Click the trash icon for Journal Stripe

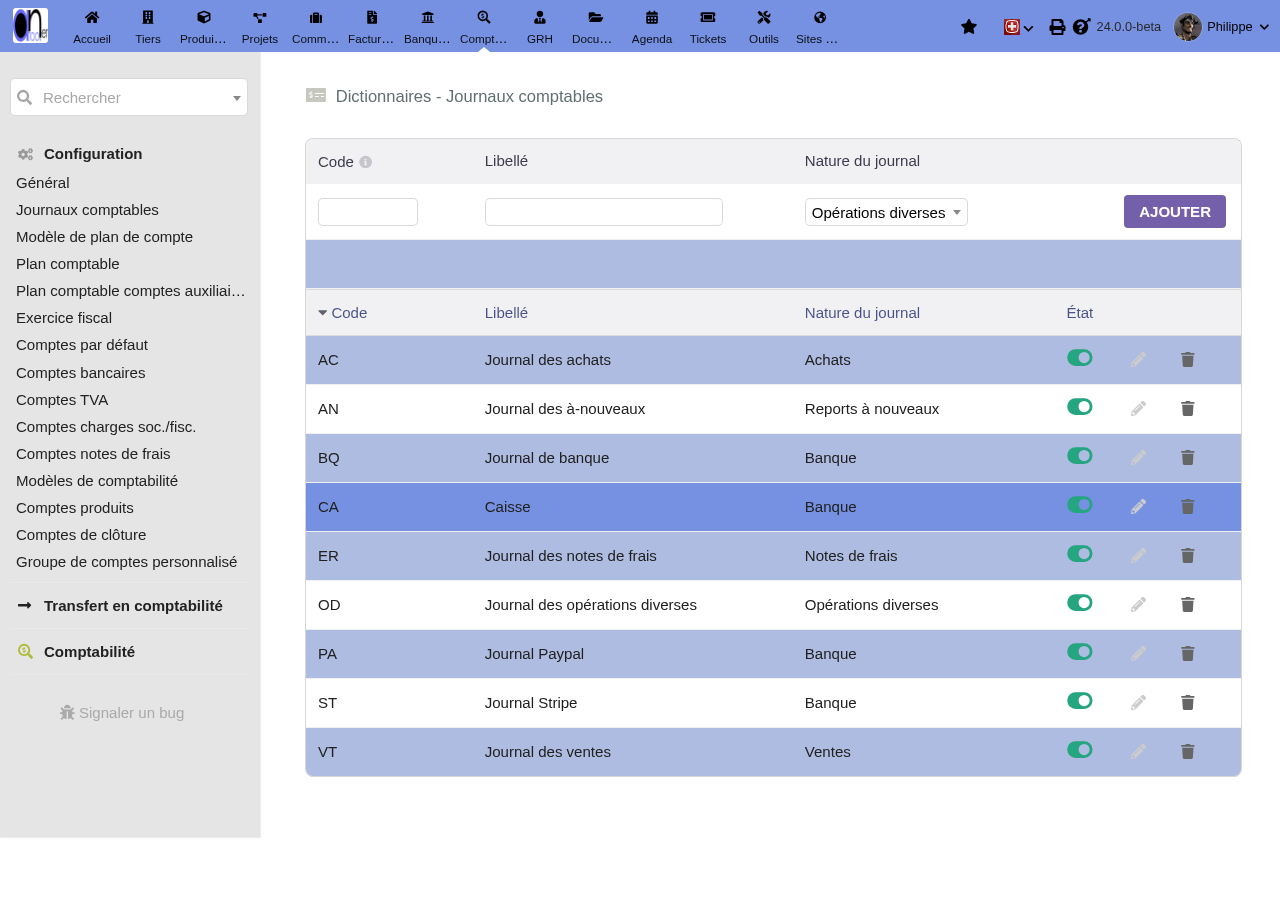coord(1188,702)
